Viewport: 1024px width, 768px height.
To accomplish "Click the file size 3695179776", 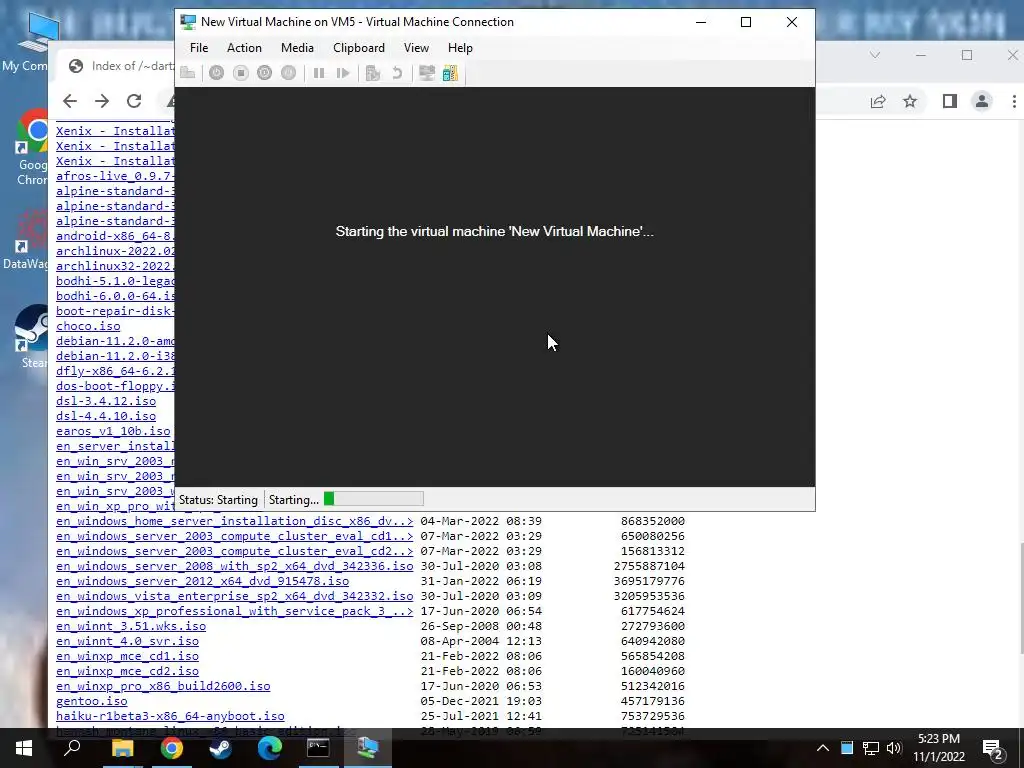I will point(649,581).
